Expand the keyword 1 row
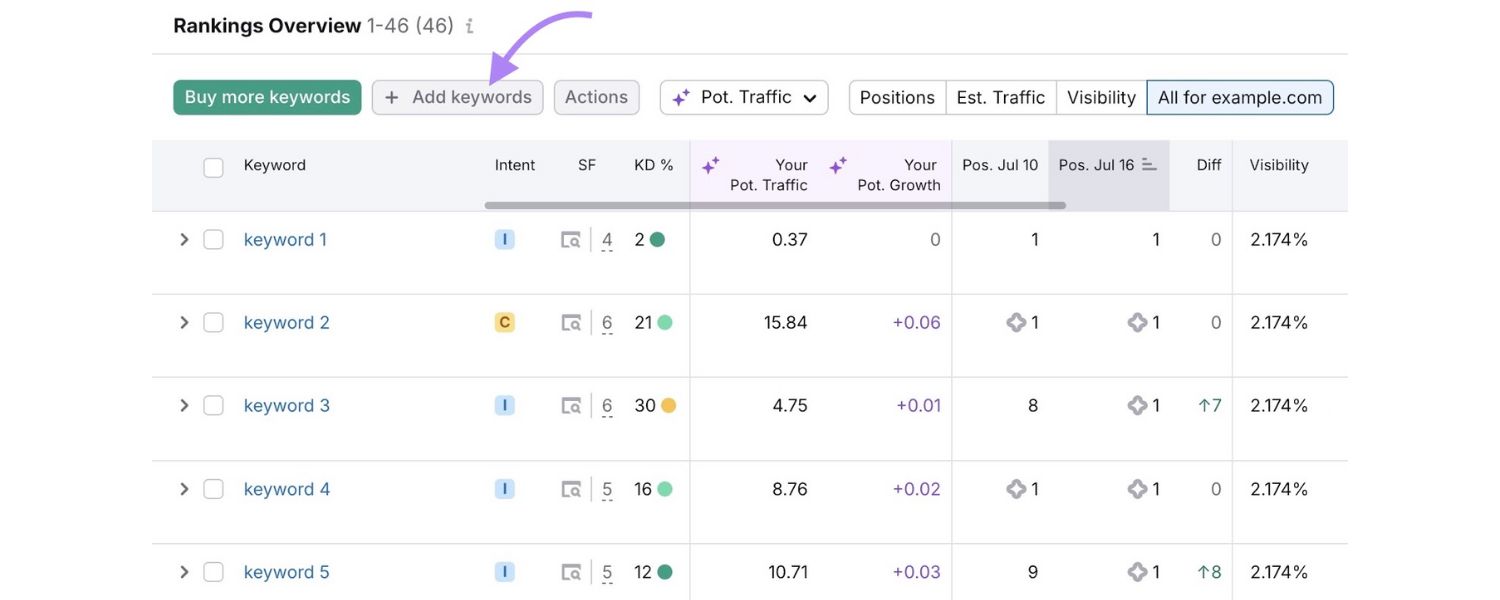This screenshot has width=1500, height=600. [184, 238]
